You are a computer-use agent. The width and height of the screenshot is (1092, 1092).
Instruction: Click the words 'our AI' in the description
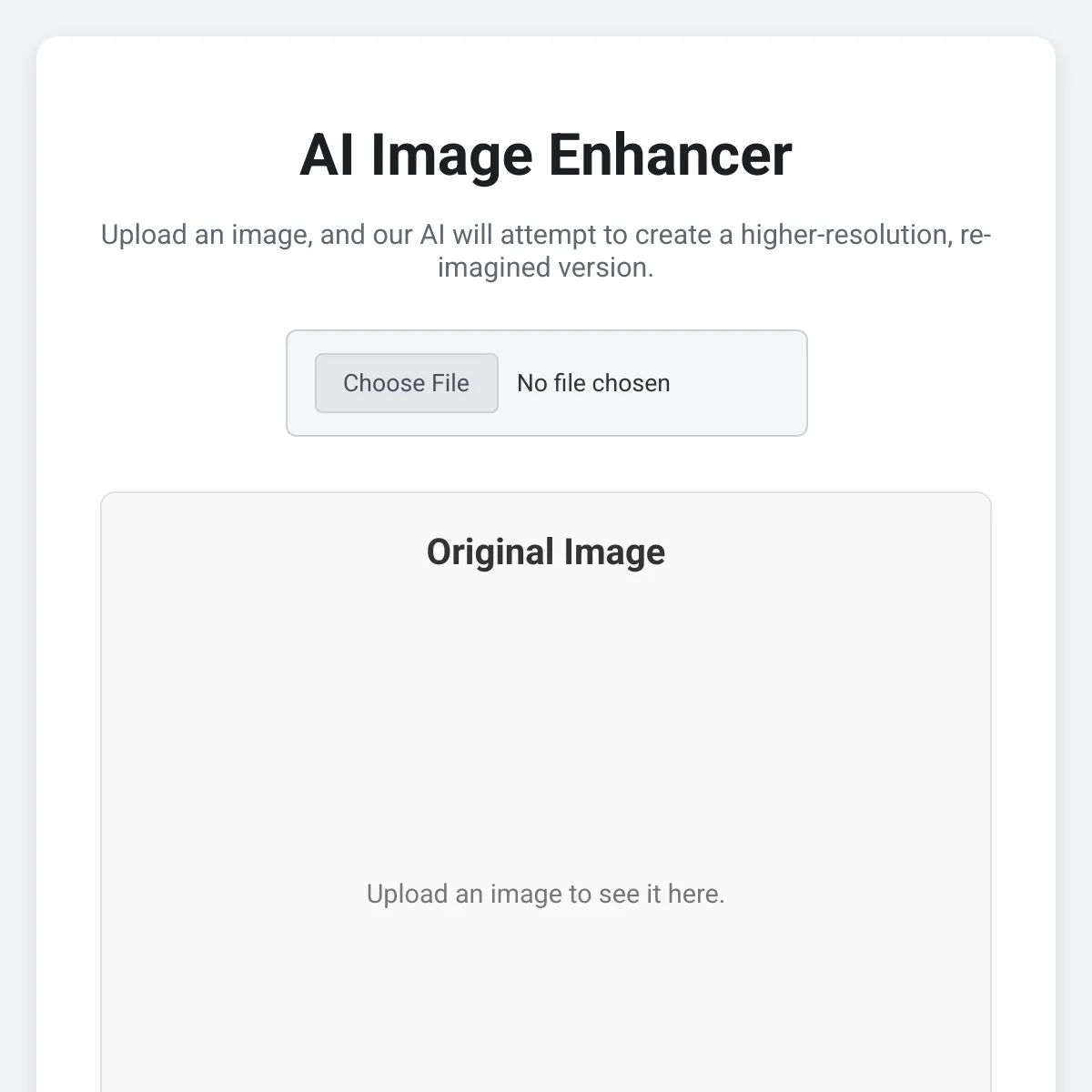(409, 235)
